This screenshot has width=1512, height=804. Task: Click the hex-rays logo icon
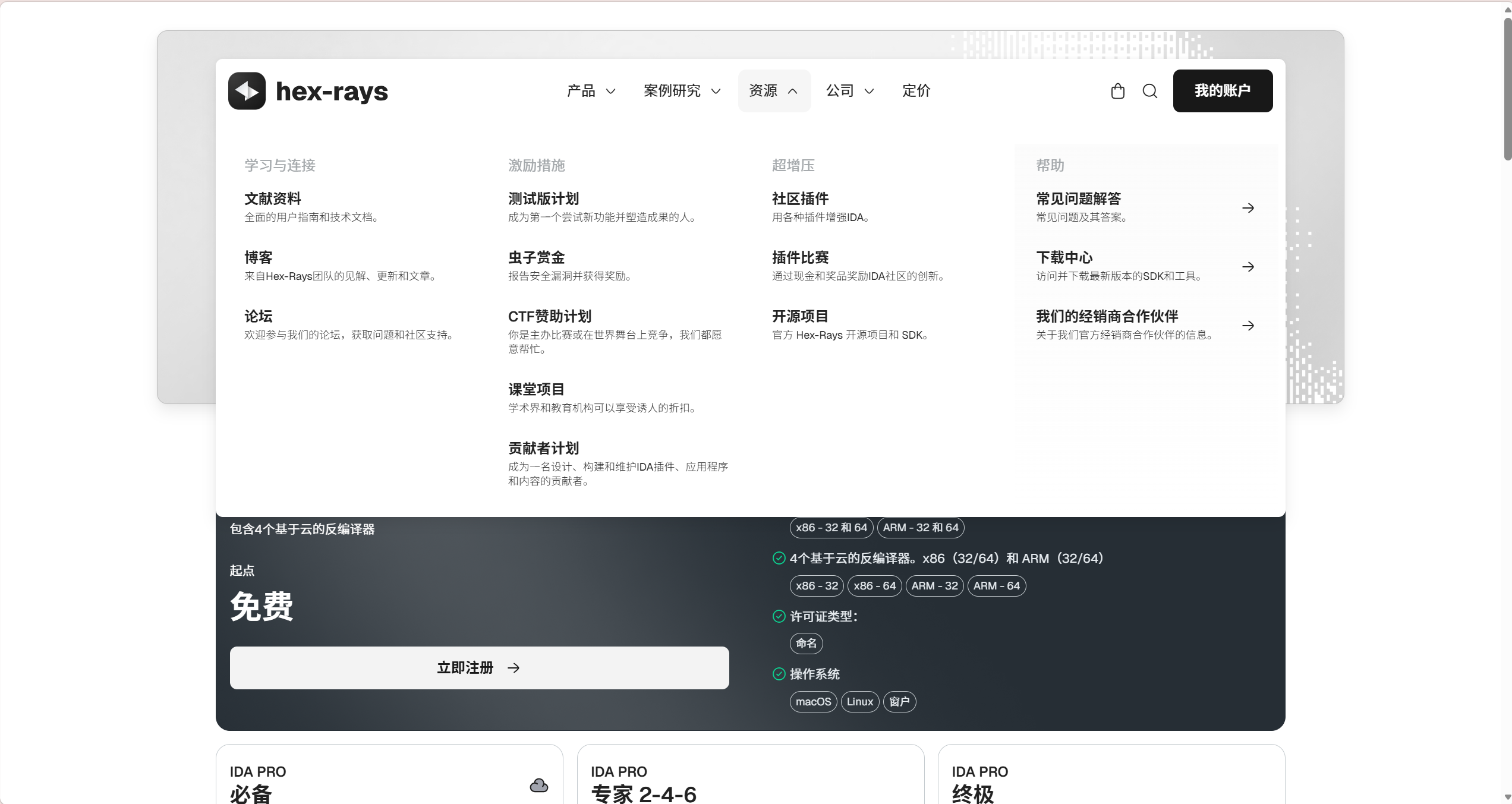pos(247,91)
